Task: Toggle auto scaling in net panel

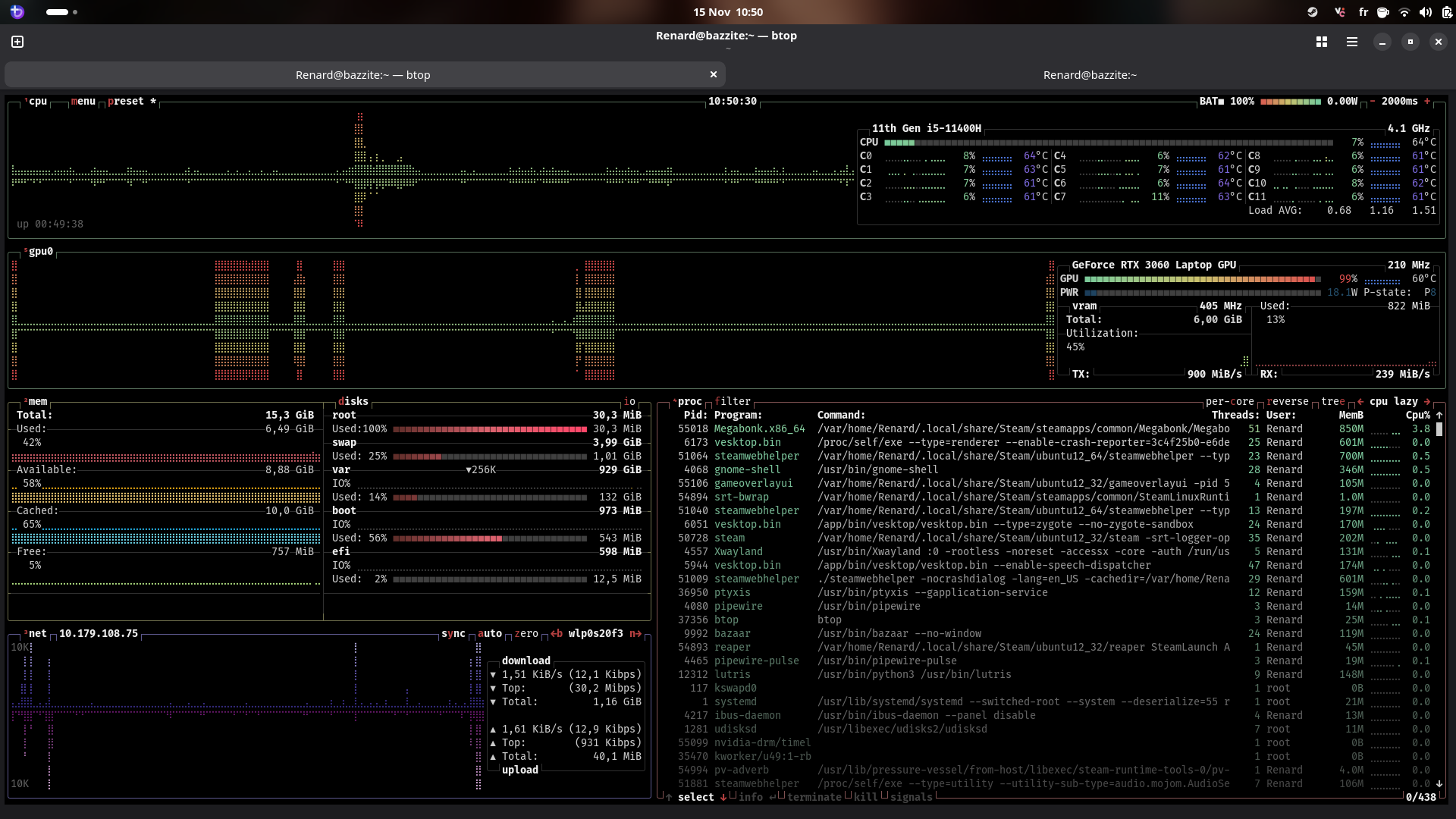Action: click(490, 633)
